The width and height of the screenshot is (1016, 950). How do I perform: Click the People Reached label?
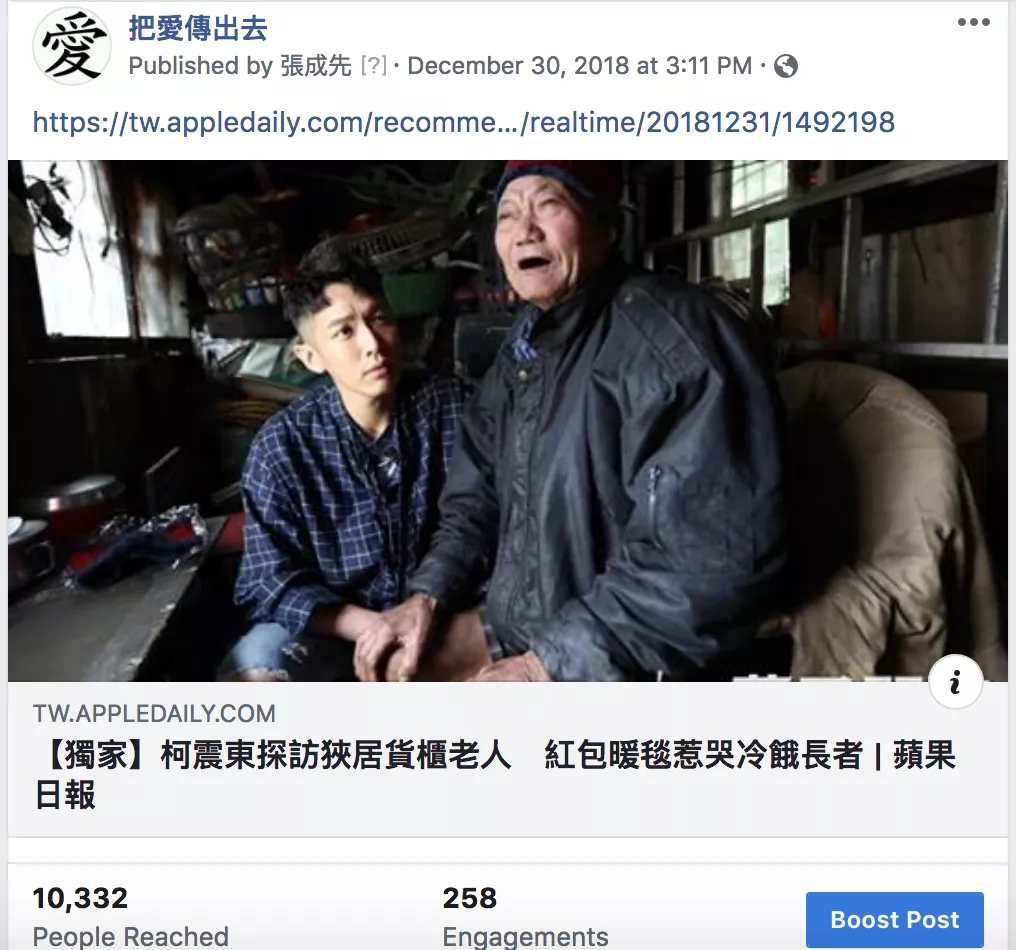pyautogui.click(x=130, y=936)
